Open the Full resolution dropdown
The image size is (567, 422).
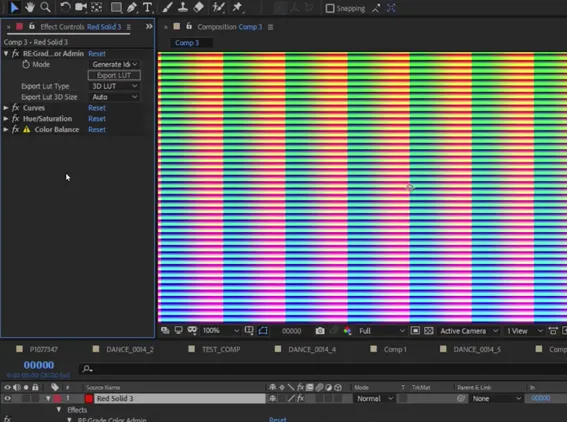(x=381, y=331)
